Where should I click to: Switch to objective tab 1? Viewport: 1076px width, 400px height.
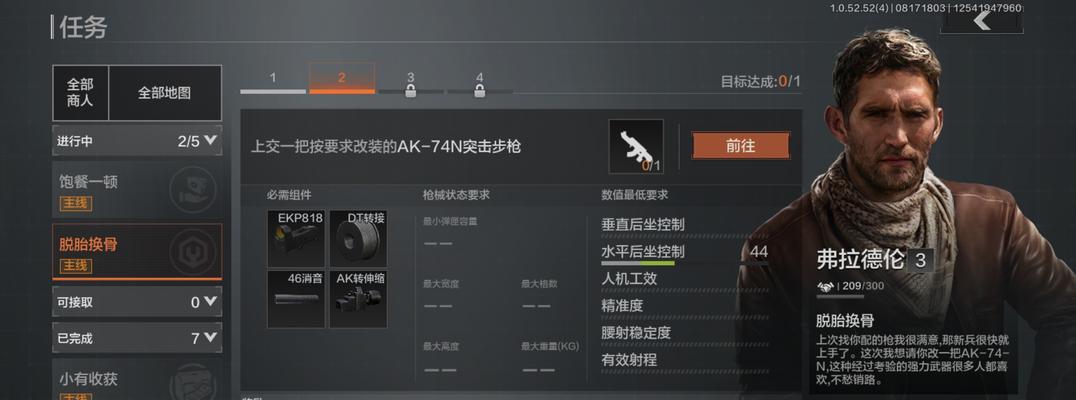tap(272, 80)
